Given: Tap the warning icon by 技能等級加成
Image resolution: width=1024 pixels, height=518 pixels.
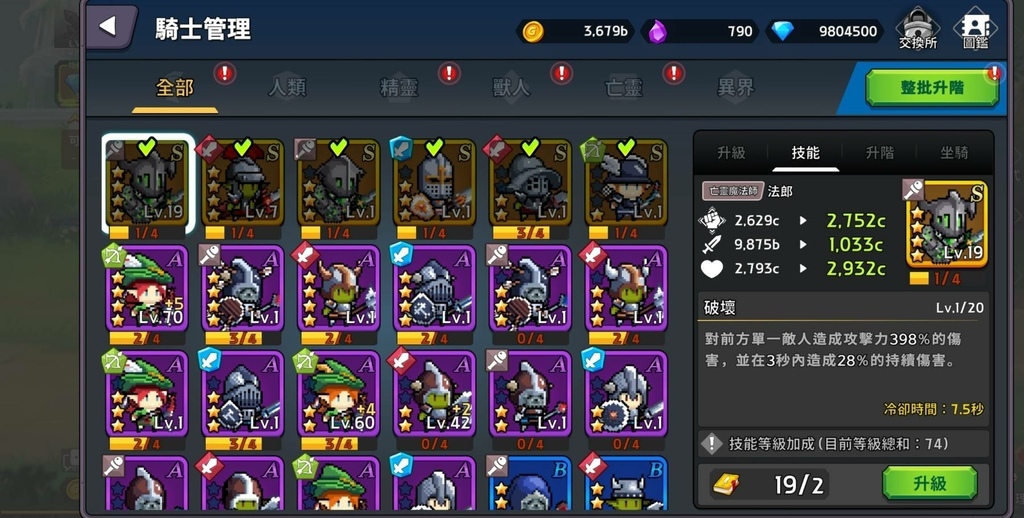Looking at the screenshot, I should [x=711, y=444].
